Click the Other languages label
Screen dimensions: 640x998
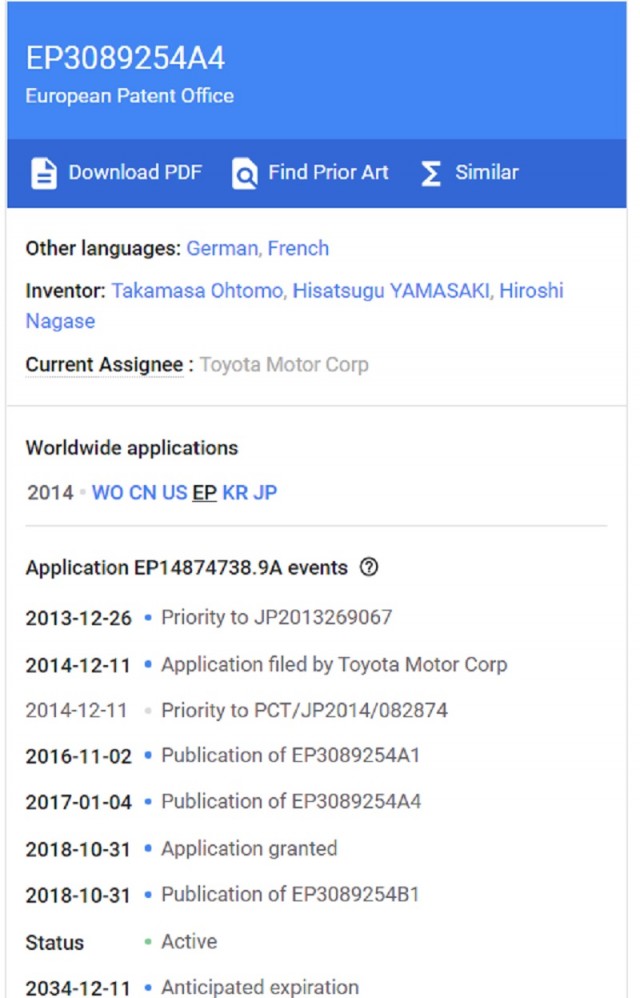pyautogui.click(x=104, y=248)
